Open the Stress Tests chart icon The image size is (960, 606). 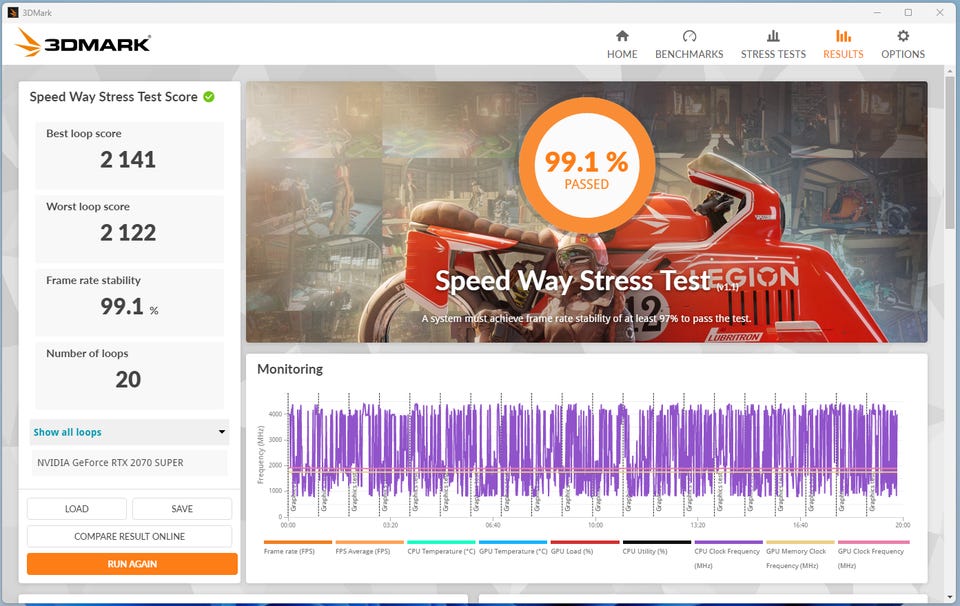point(773,36)
